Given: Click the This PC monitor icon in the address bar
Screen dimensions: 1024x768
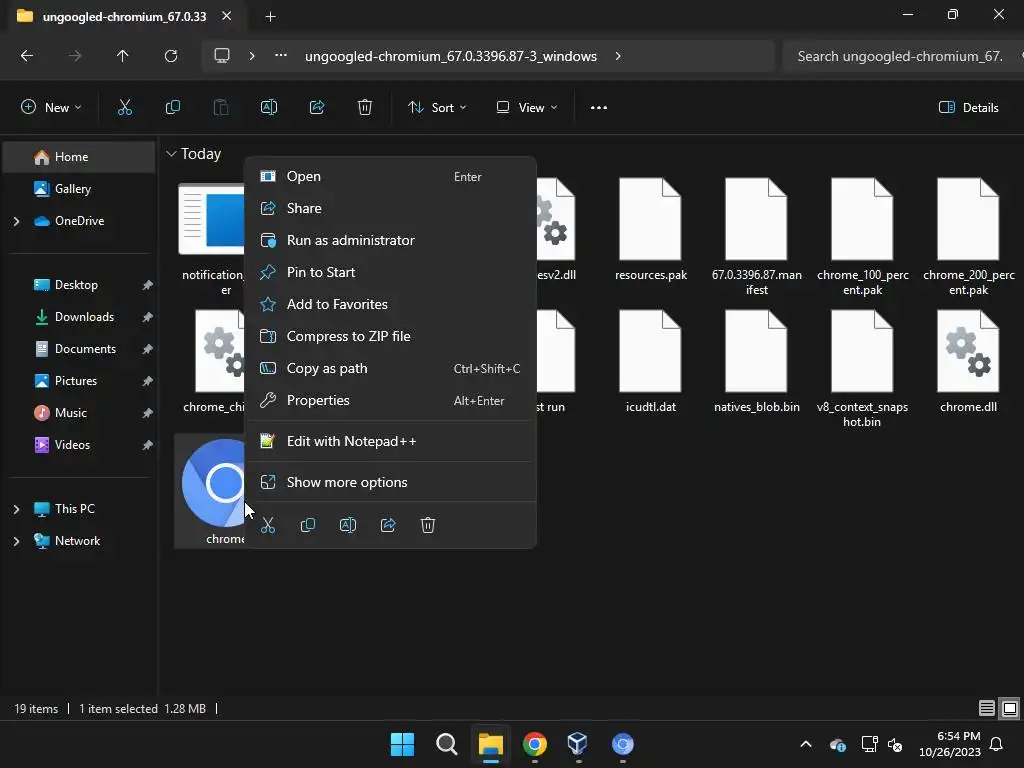Looking at the screenshot, I should click(x=222, y=56).
